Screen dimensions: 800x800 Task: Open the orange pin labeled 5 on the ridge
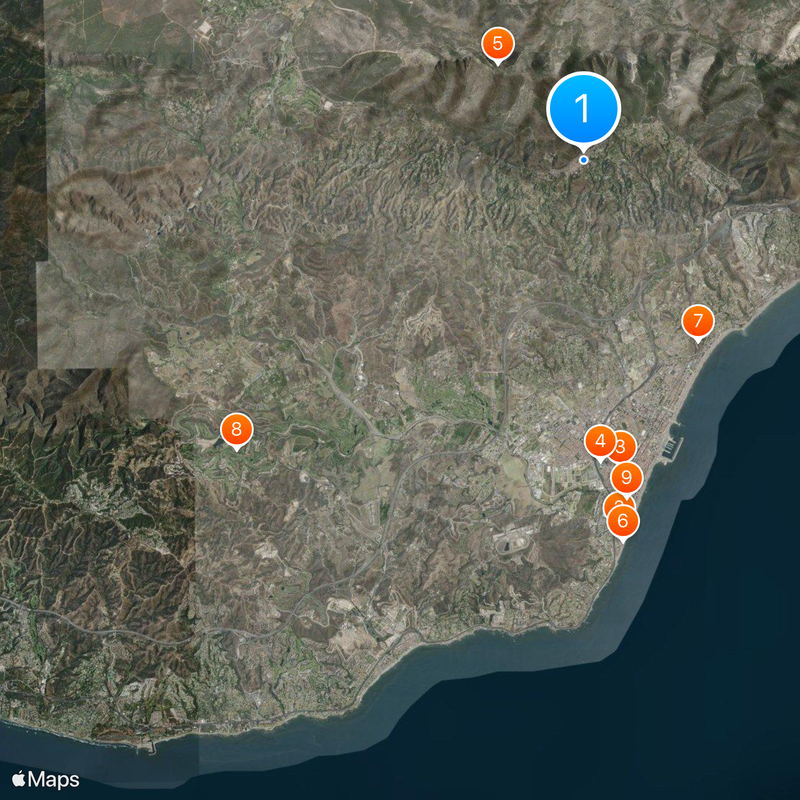coord(497,43)
